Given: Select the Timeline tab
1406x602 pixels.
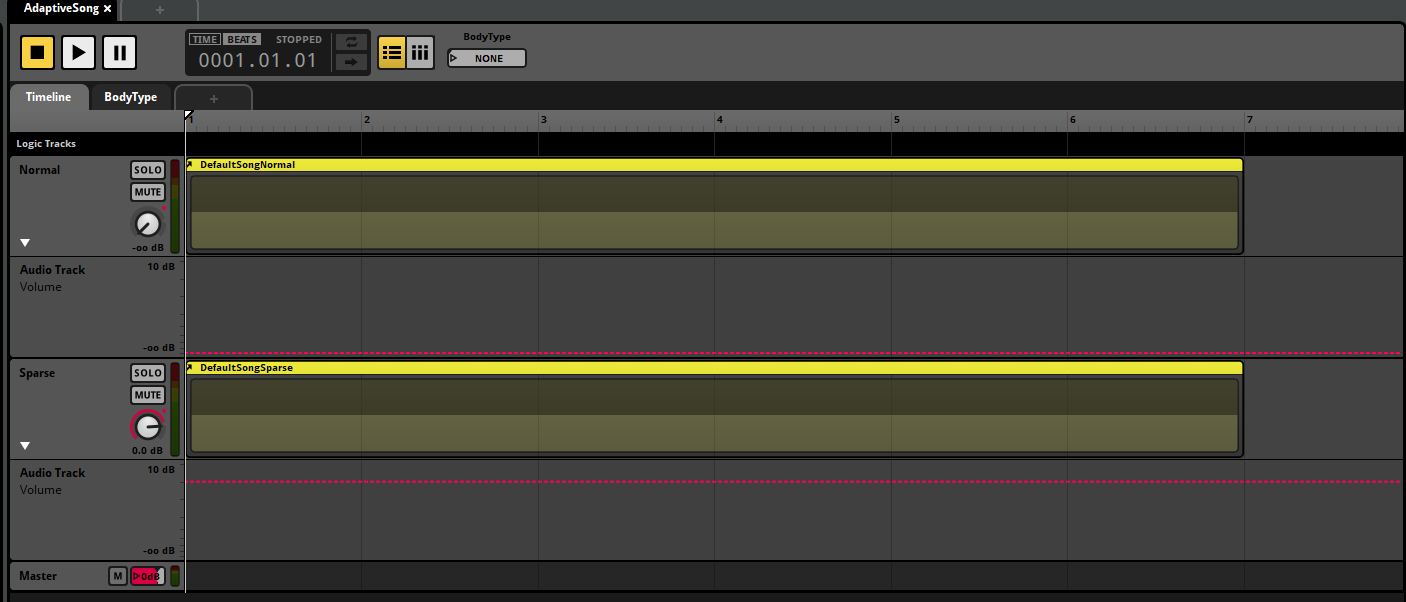Looking at the screenshot, I should (x=48, y=97).
